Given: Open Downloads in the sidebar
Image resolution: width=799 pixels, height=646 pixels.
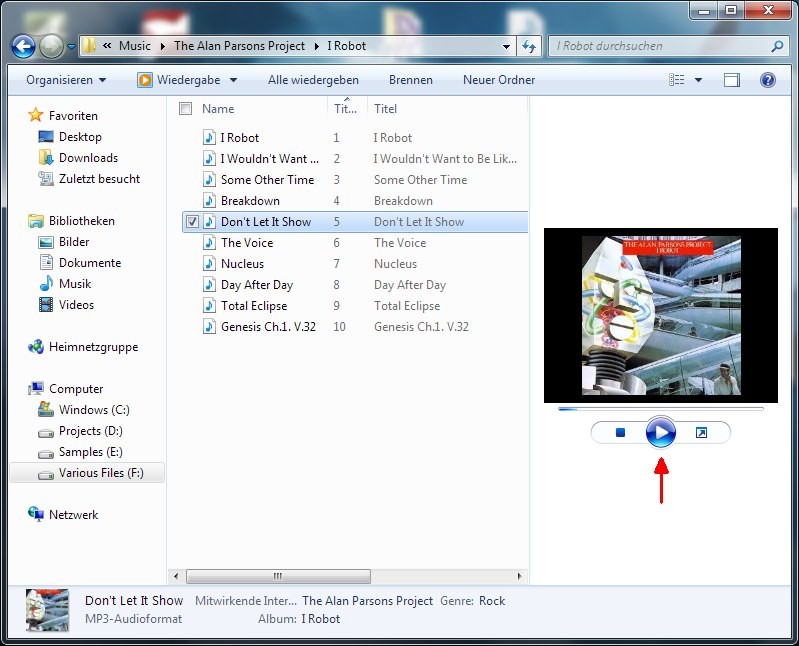Looking at the screenshot, I should pyautogui.click(x=88, y=158).
